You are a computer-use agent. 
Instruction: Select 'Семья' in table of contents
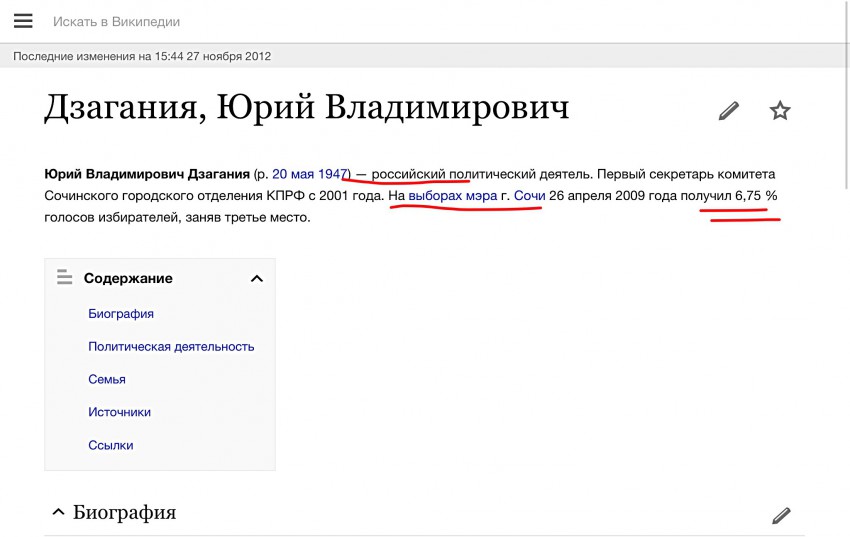click(x=107, y=379)
